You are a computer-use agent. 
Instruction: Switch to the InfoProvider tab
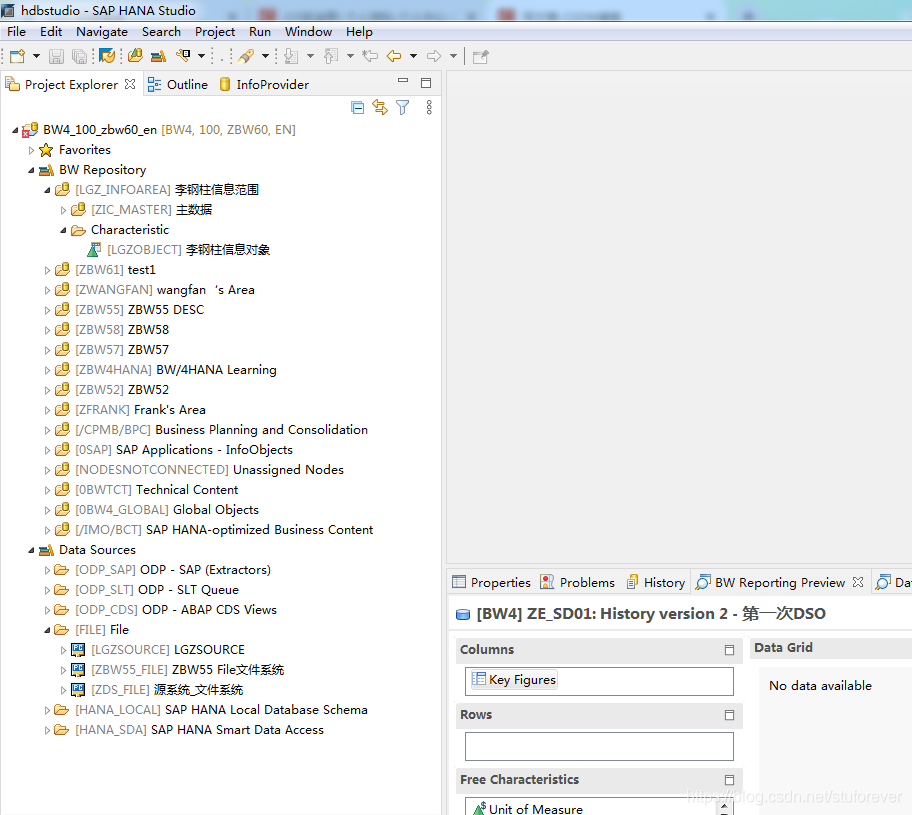click(x=265, y=85)
